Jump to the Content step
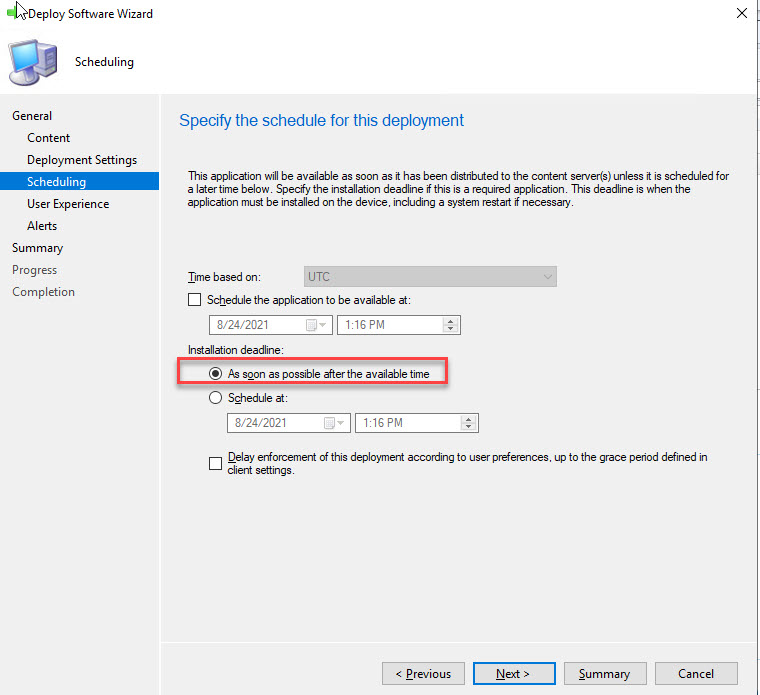Viewport: 760px width, 695px height. click(49, 138)
